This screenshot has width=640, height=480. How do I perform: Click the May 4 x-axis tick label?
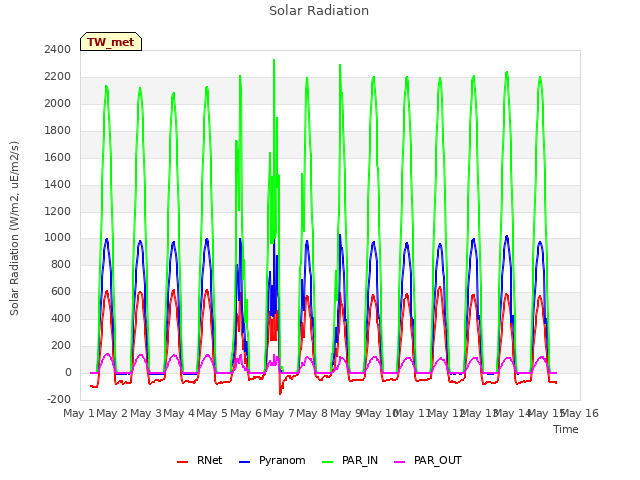179,413
